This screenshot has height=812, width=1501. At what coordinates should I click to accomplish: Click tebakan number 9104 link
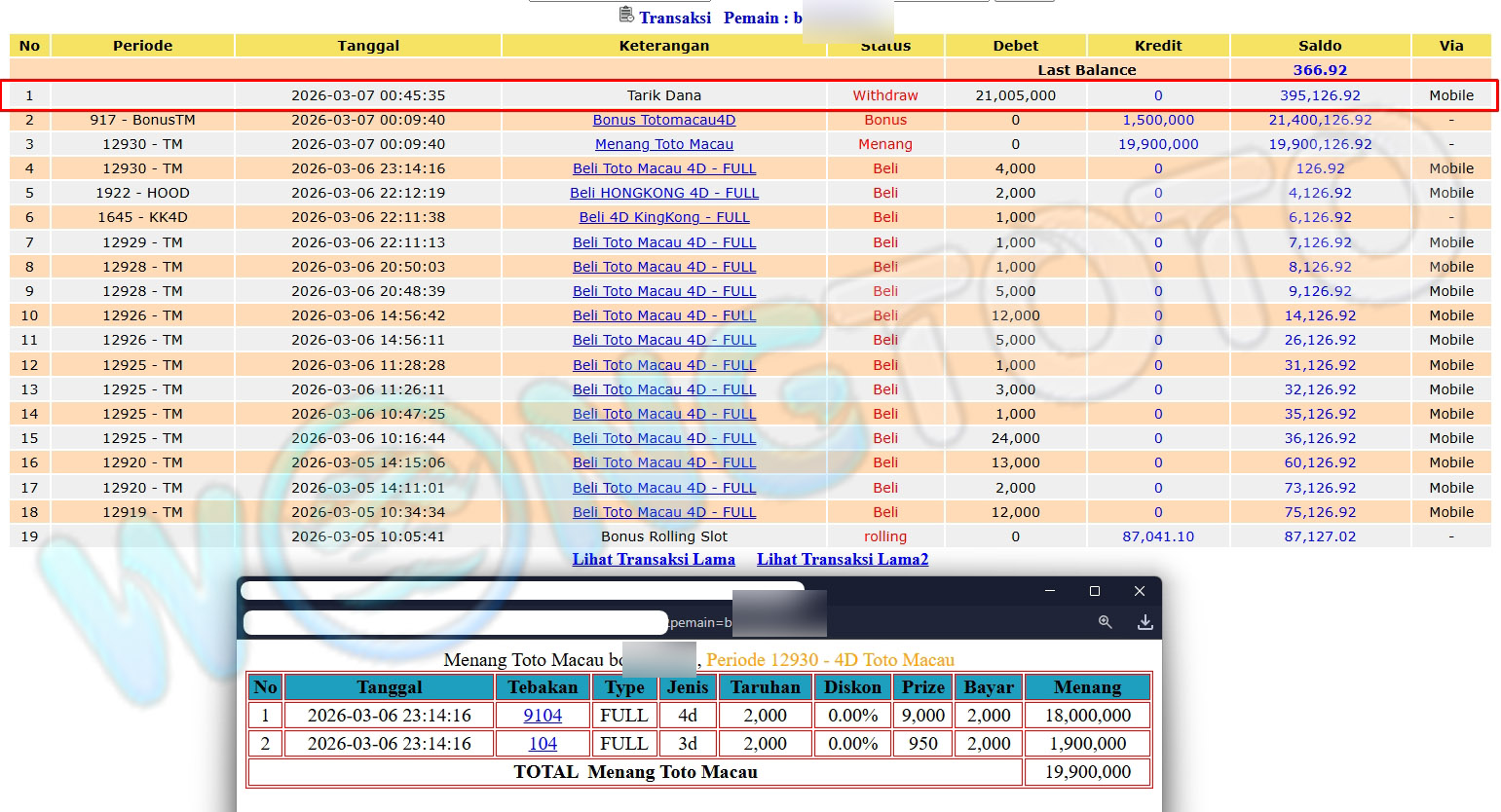(x=543, y=716)
